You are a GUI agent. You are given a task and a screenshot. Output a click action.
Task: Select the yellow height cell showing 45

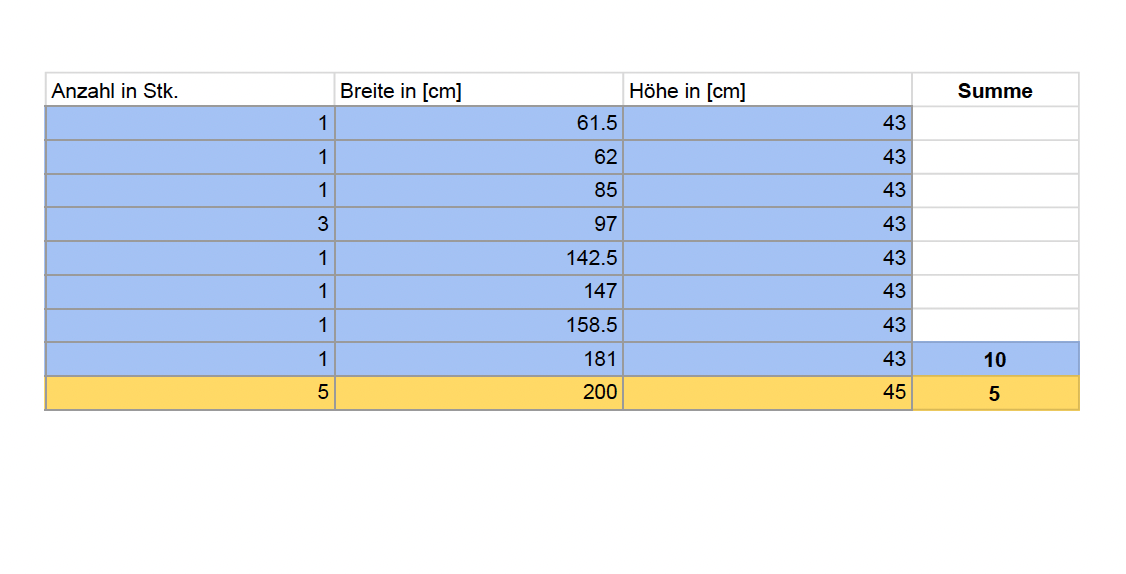tap(767, 393)
